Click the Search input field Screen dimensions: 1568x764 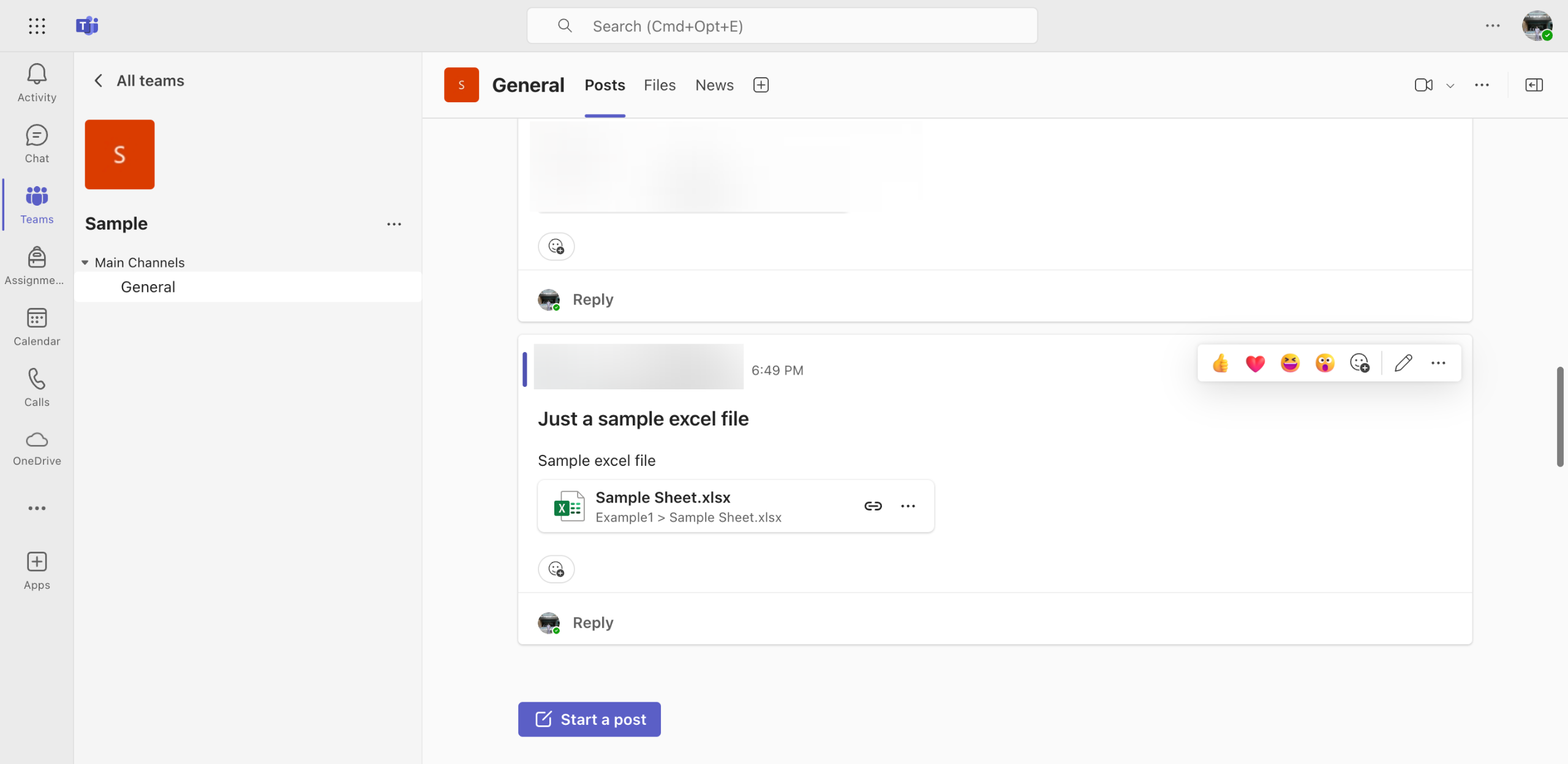pos(782,26)
